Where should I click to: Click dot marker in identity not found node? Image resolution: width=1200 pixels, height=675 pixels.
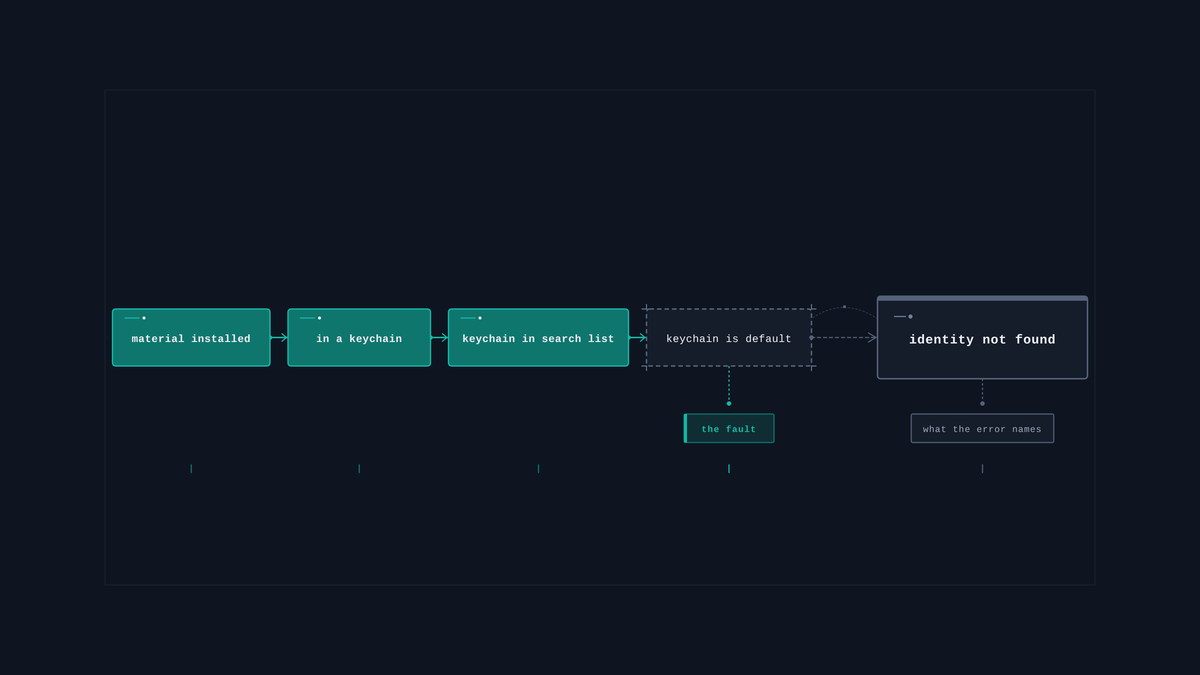click(910, 316)
